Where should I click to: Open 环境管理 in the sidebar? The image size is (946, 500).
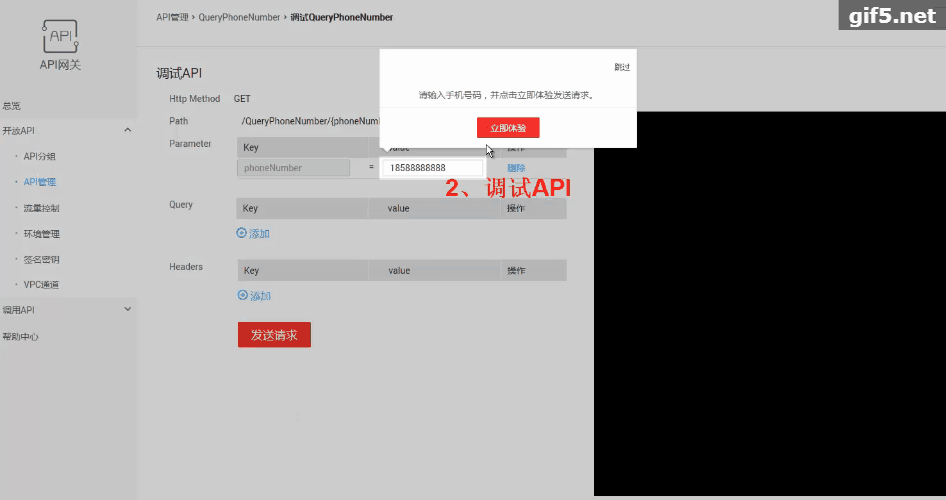(42, 234)
